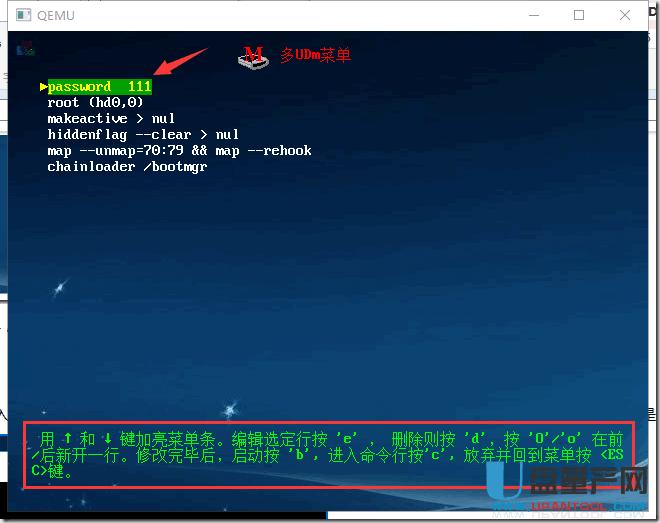
Task: Click the yellow arrow marker beside password
Action: (x=43, y=87)
